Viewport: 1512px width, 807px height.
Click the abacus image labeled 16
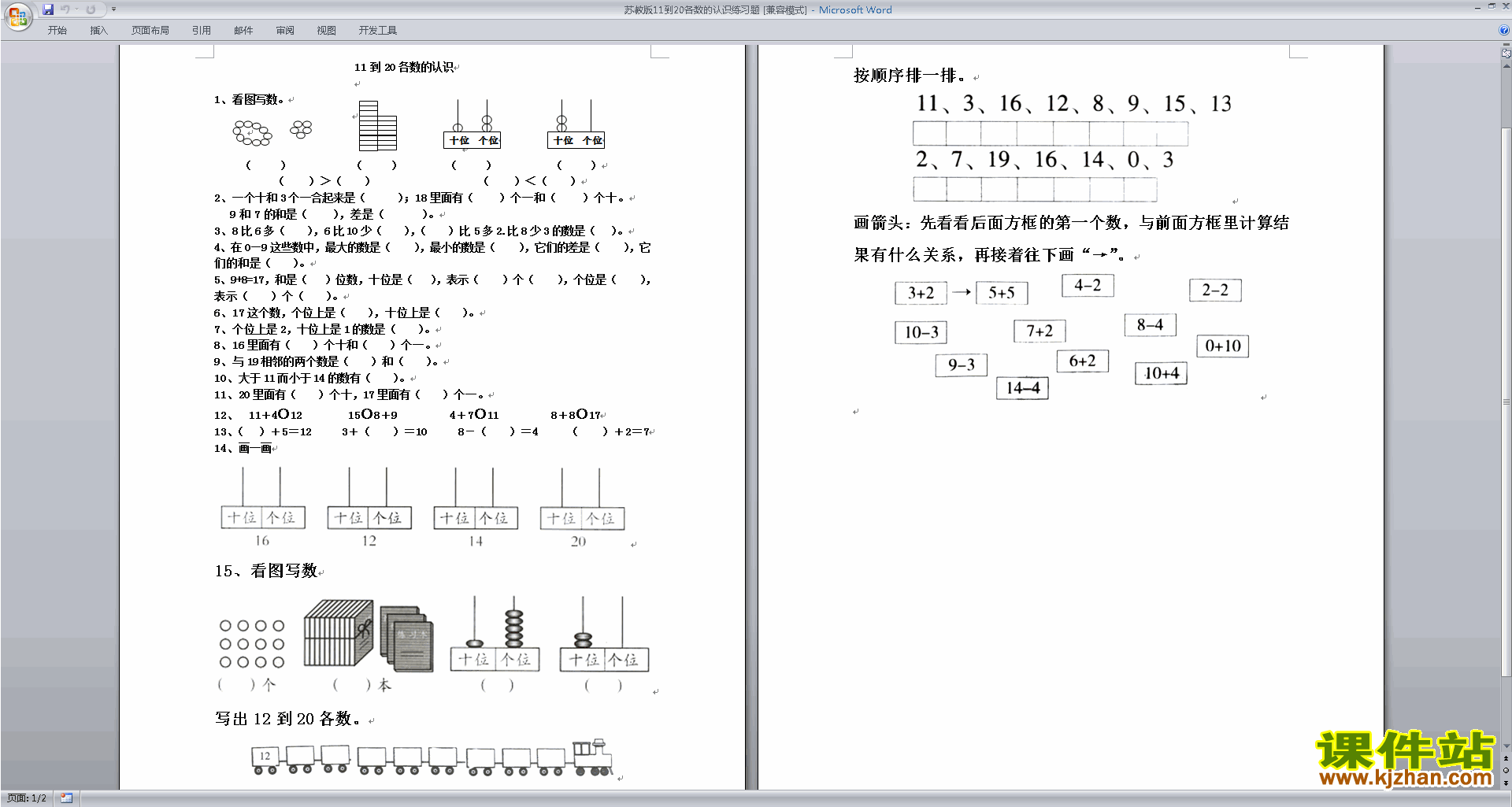click(x=263, y=506)
